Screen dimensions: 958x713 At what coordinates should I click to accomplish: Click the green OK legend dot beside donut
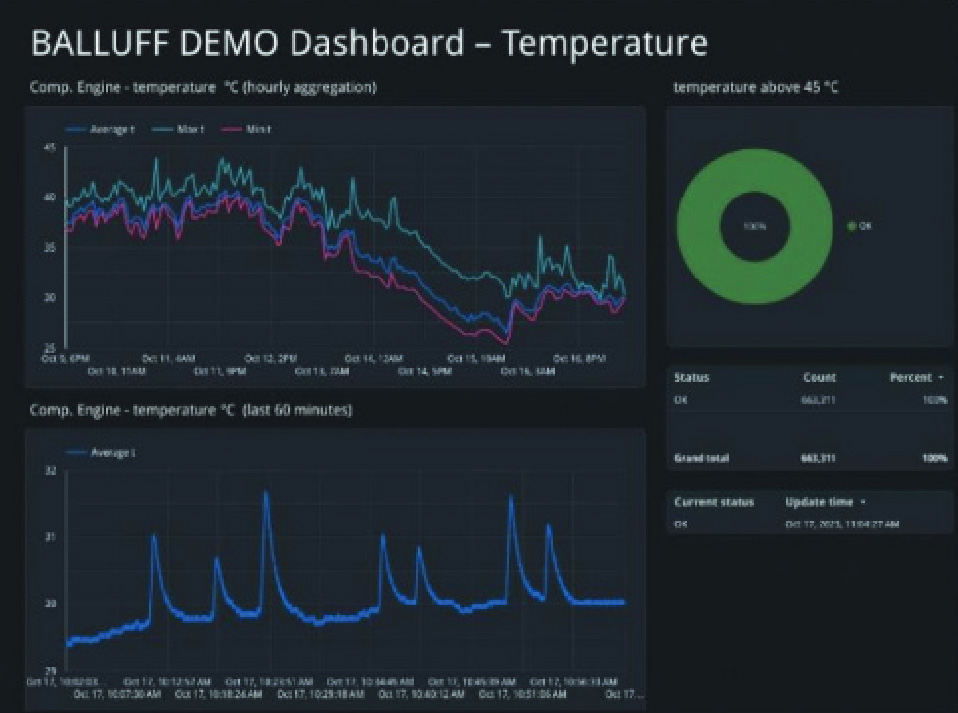(852, 226)
